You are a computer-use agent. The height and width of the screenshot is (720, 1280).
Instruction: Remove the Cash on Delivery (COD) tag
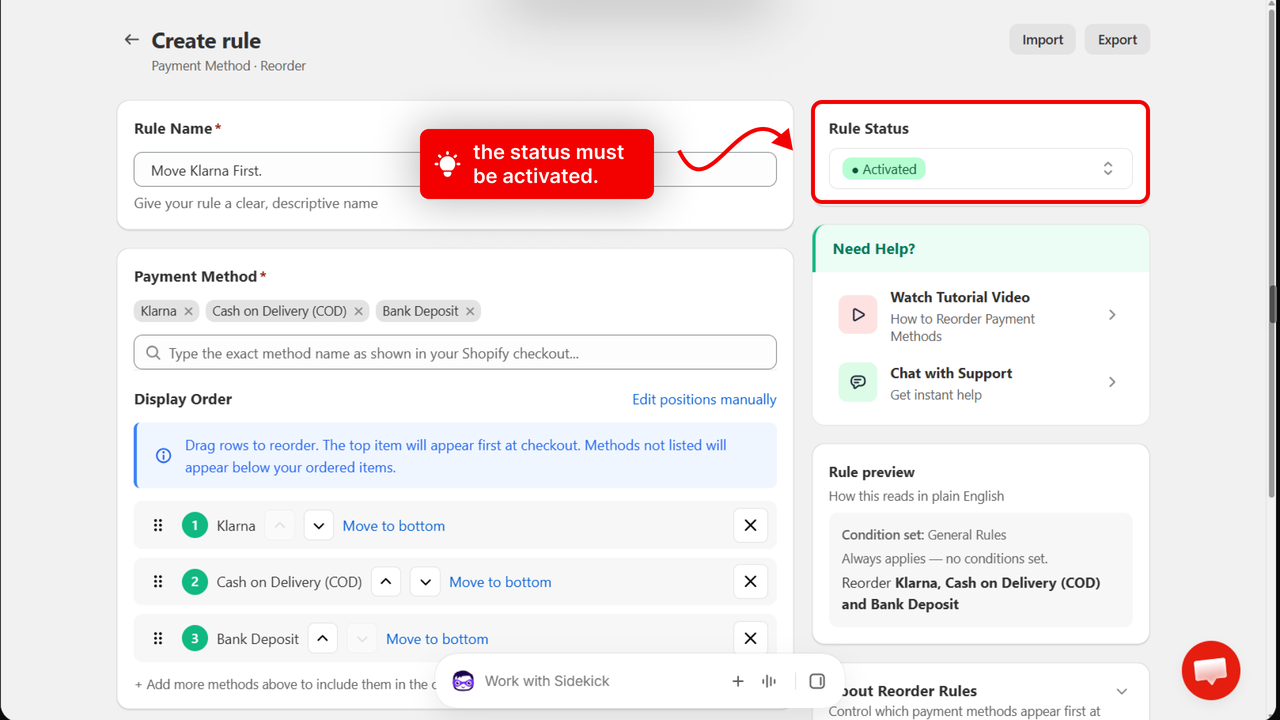point(359,311)
